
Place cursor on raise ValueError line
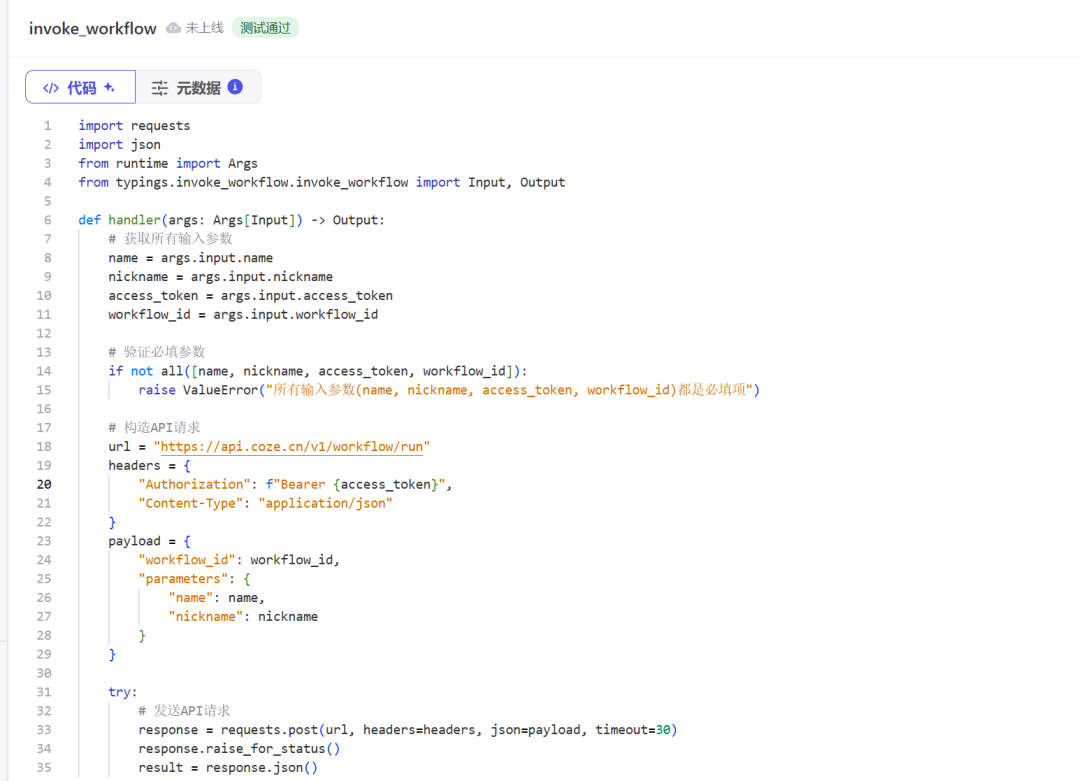[449, 390]
